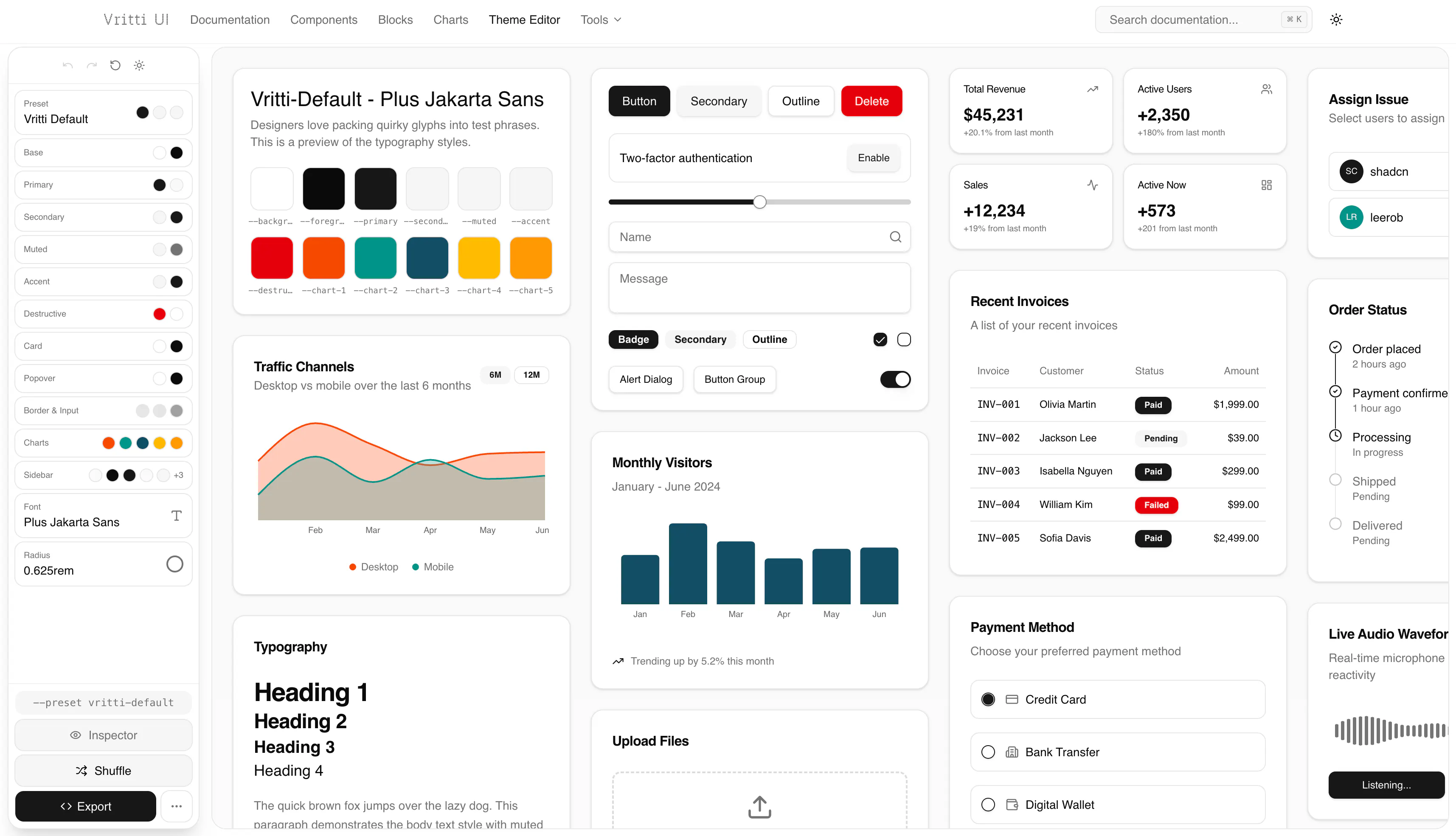Expand the Base colors row
1456x836 pixels.
tap(104, 152)
